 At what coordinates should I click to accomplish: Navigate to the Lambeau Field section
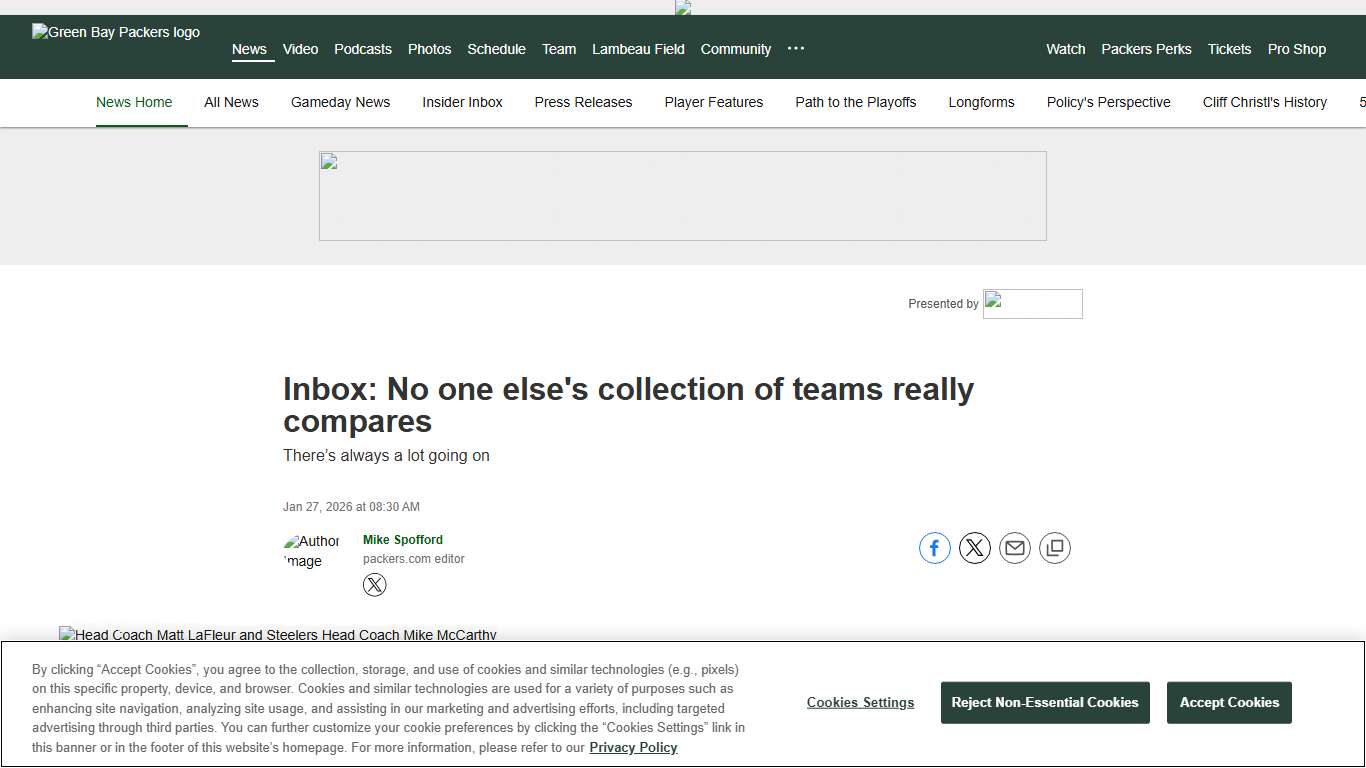[x=638, y=49]
